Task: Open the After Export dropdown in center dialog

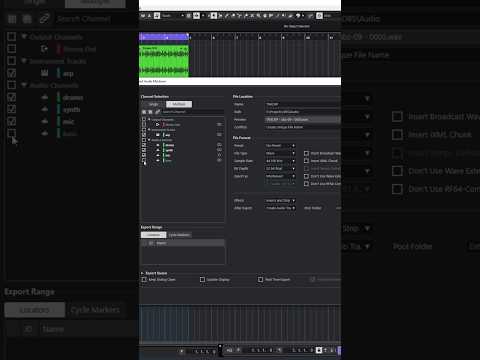Action: coord(280,208)
